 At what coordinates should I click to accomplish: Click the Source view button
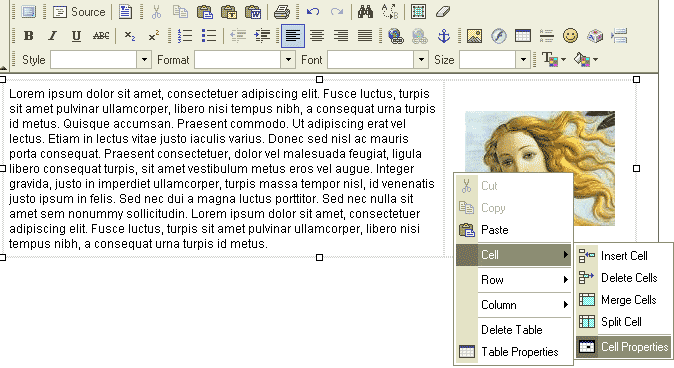(x=79, y=12)
